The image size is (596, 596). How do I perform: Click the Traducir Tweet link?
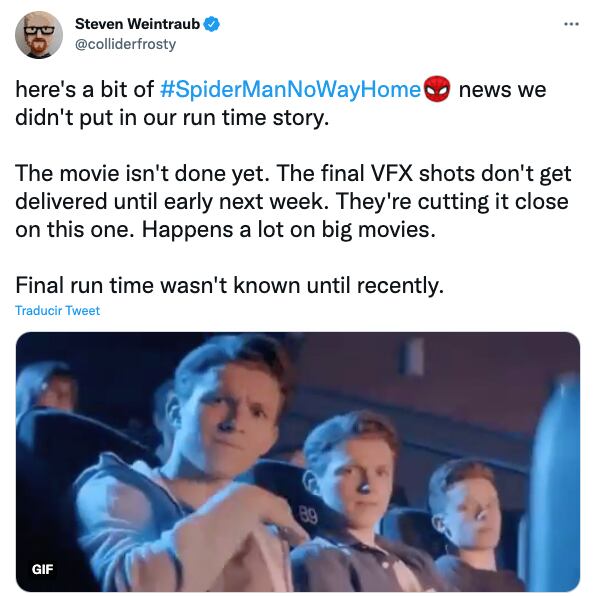point(57,311)
